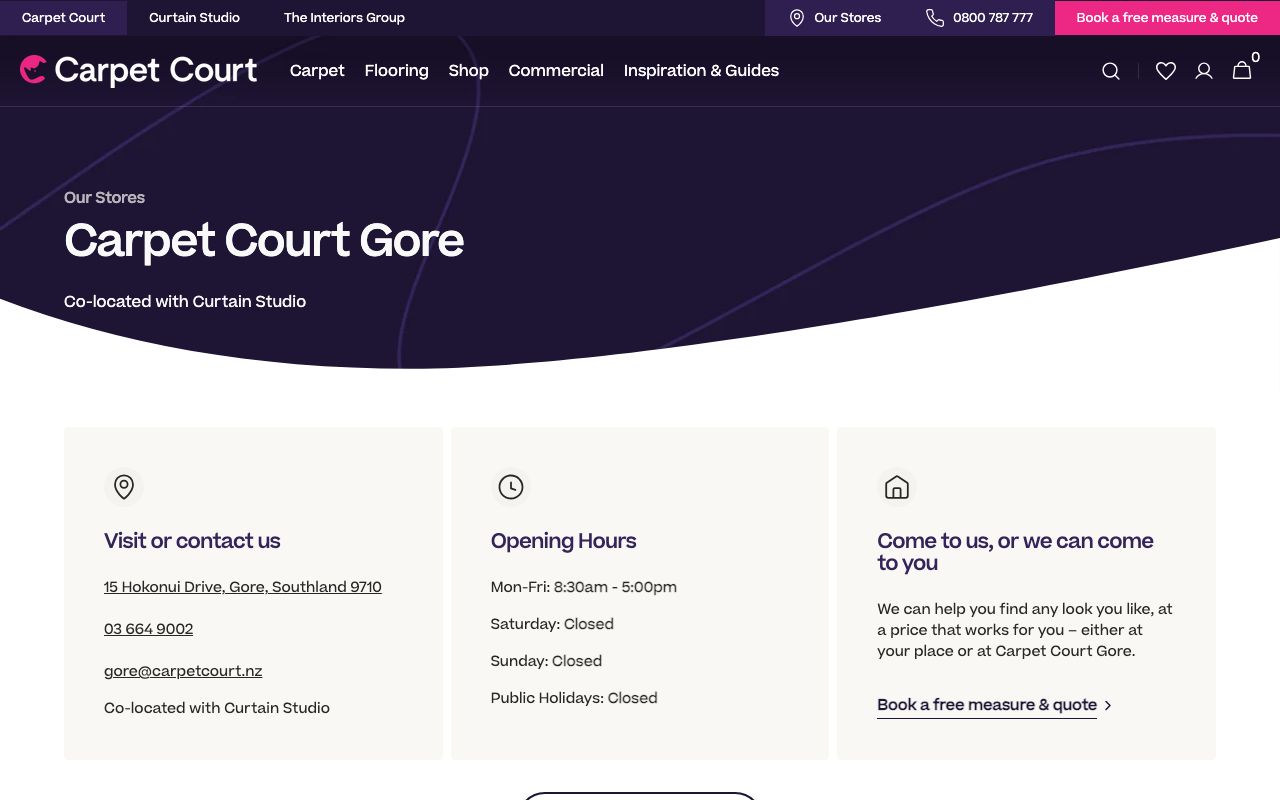Open the Shop menu

468,71
